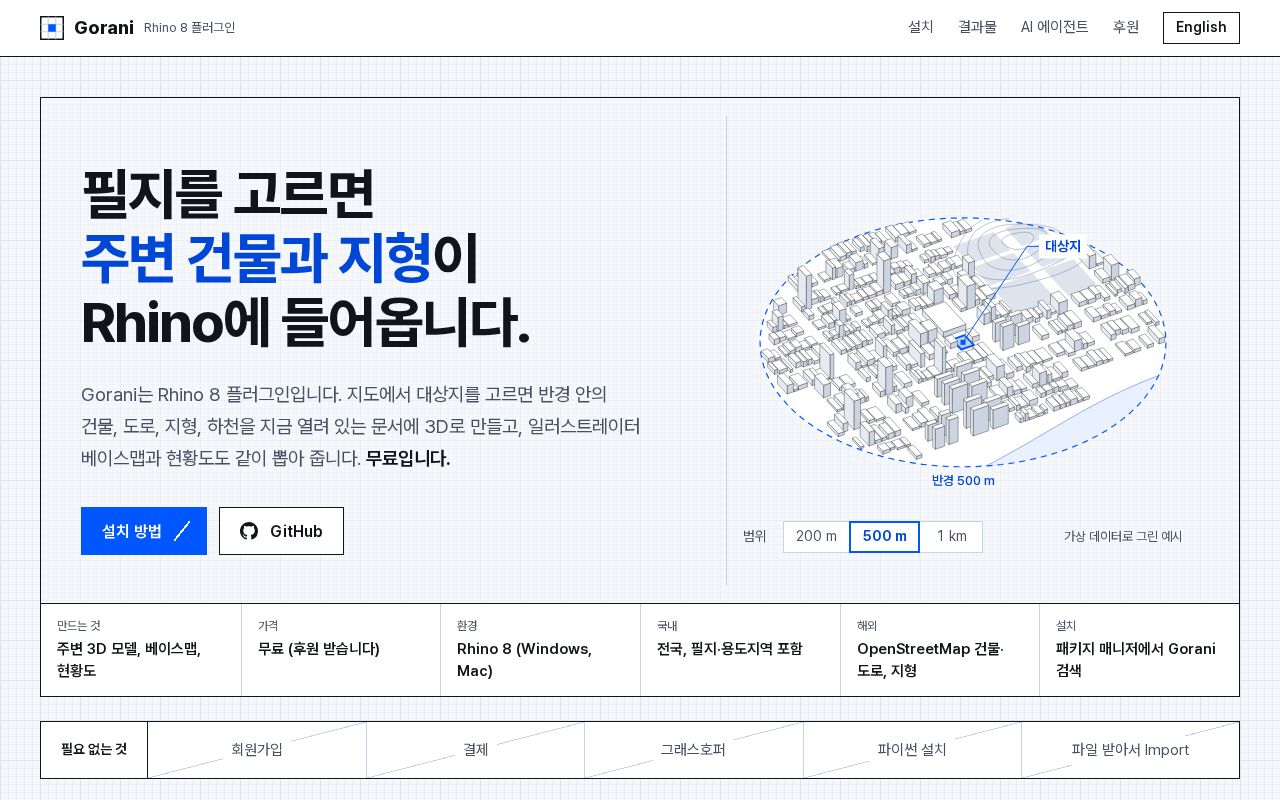Click the Gorani brand name link
This screenshot has height=800, width=1280.
104,28
